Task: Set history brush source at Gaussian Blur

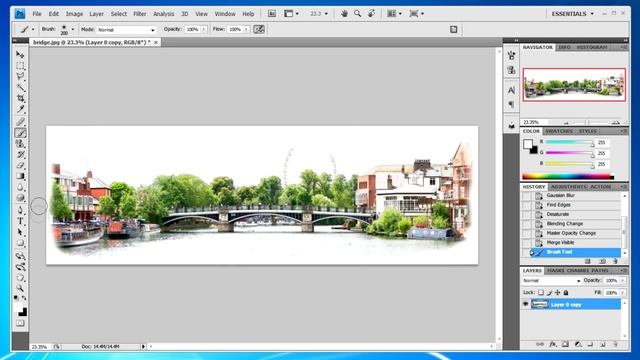Action: [x=527, y=196]
